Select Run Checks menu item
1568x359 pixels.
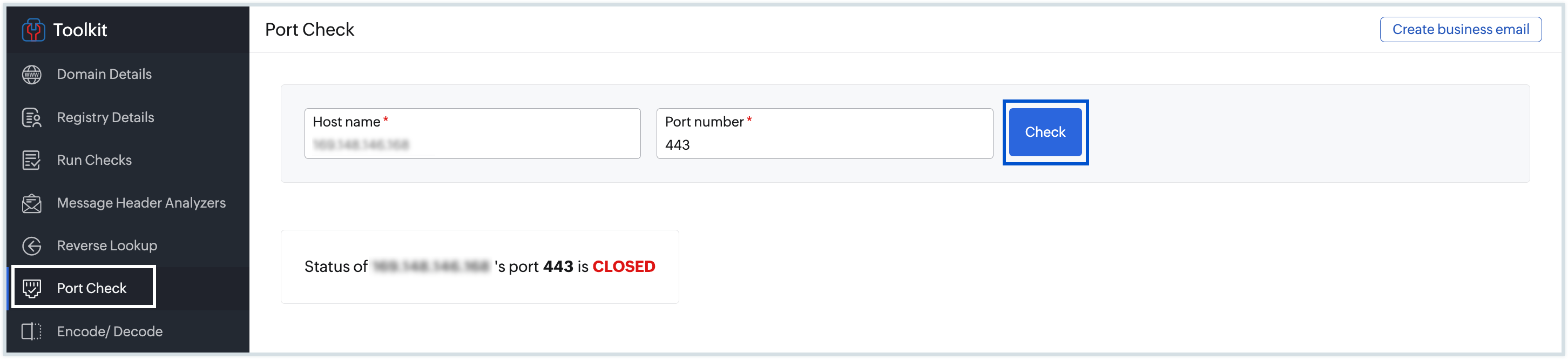click(x=94, y=160)
